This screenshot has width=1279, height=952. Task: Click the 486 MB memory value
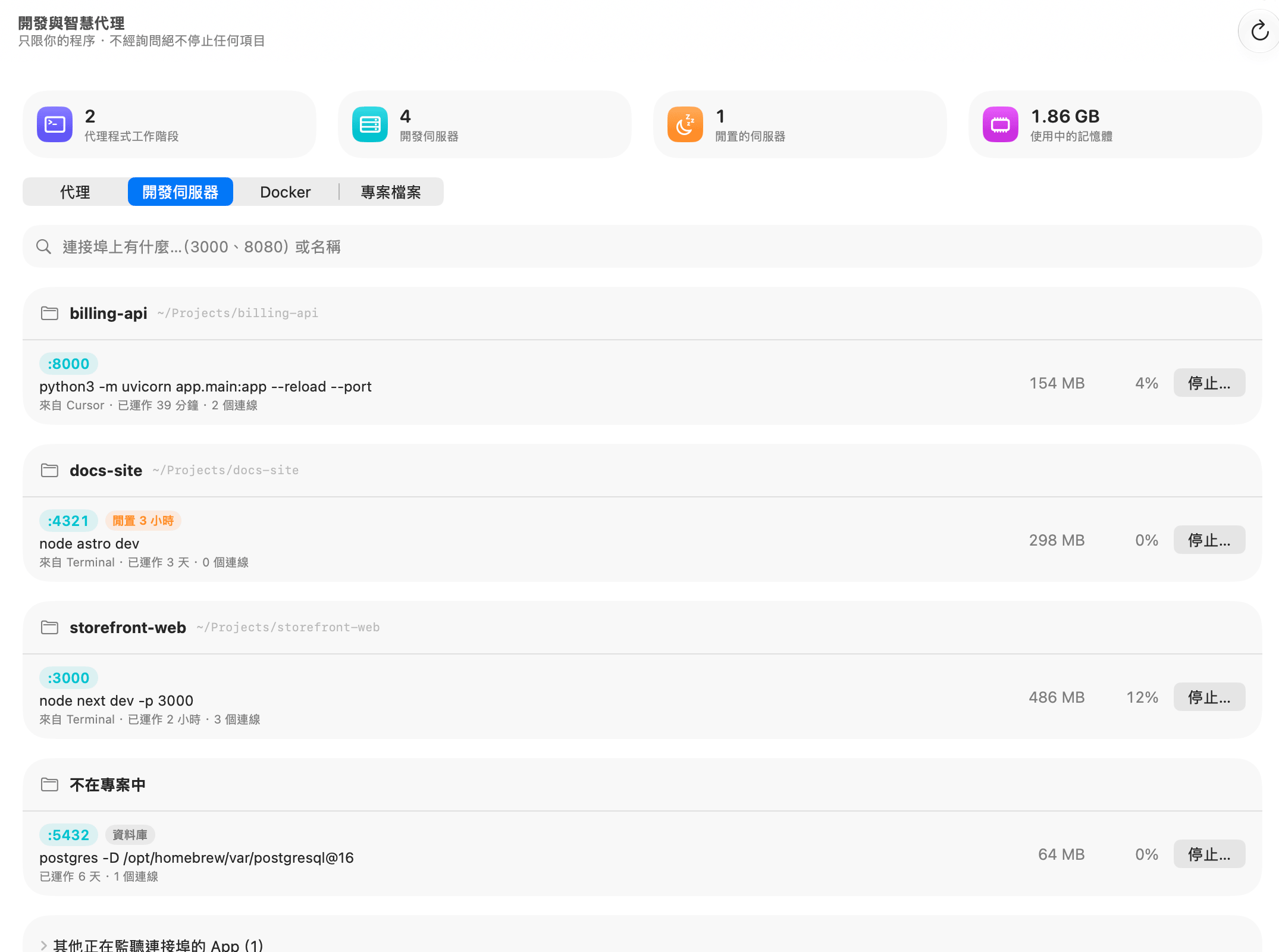[1057, 697]
